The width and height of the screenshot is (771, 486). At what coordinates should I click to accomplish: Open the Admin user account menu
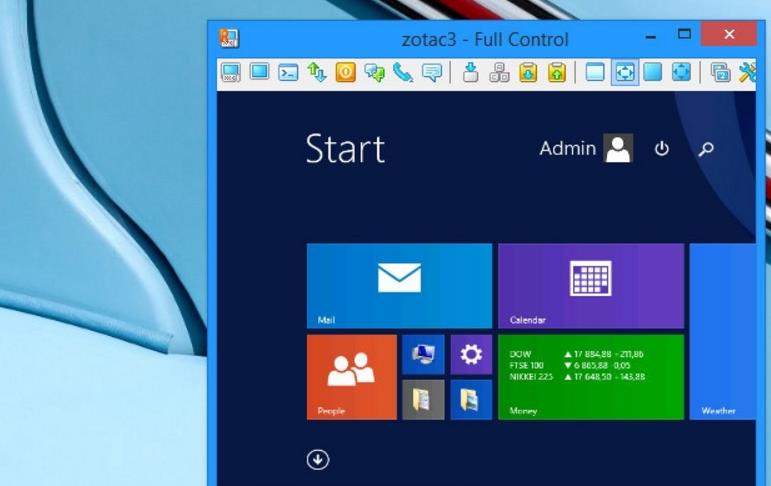[585, 149]
